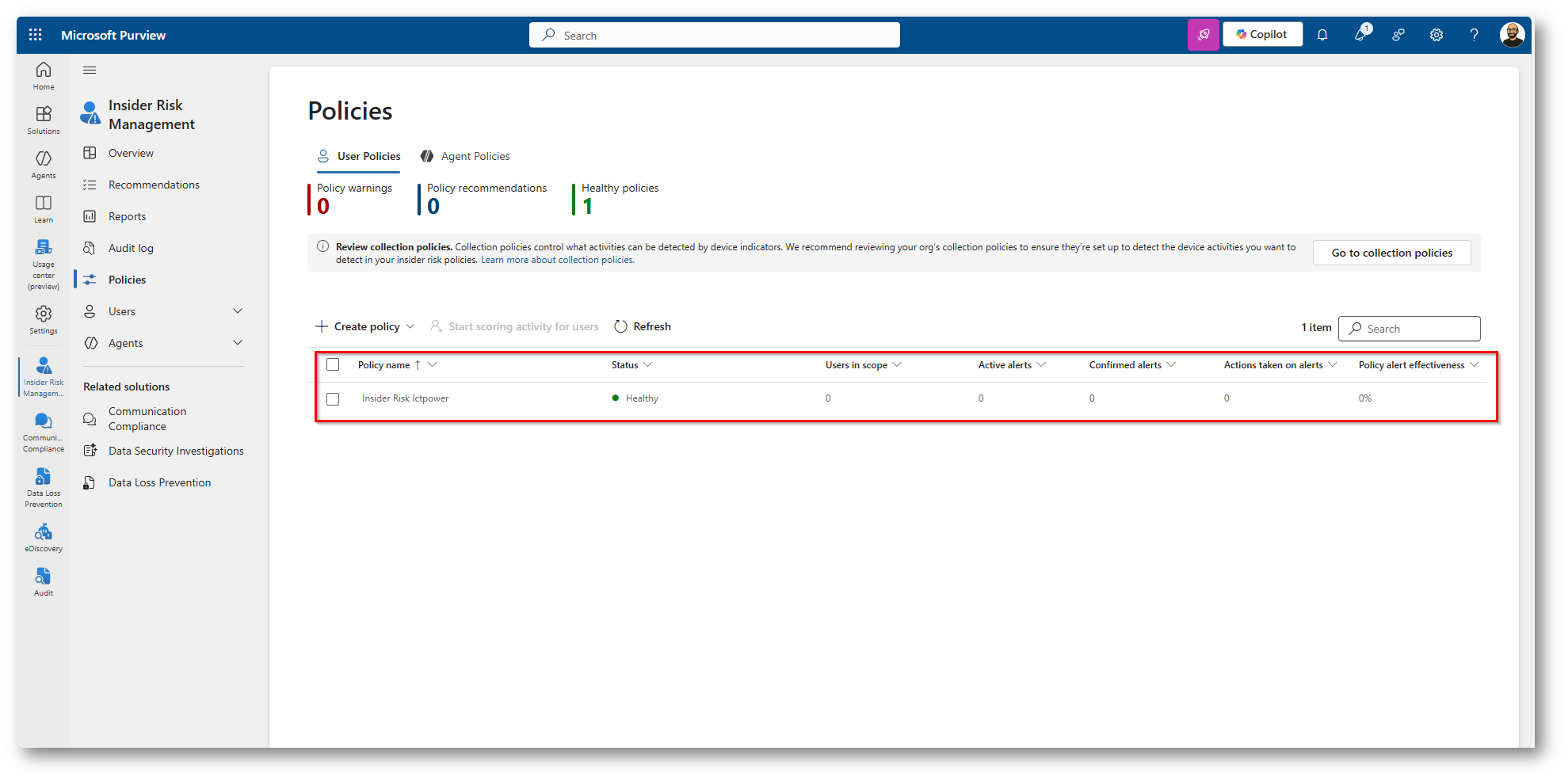Collapse the navigation pane hamburger icon
Screen dimensions: 1568x781
90,70
